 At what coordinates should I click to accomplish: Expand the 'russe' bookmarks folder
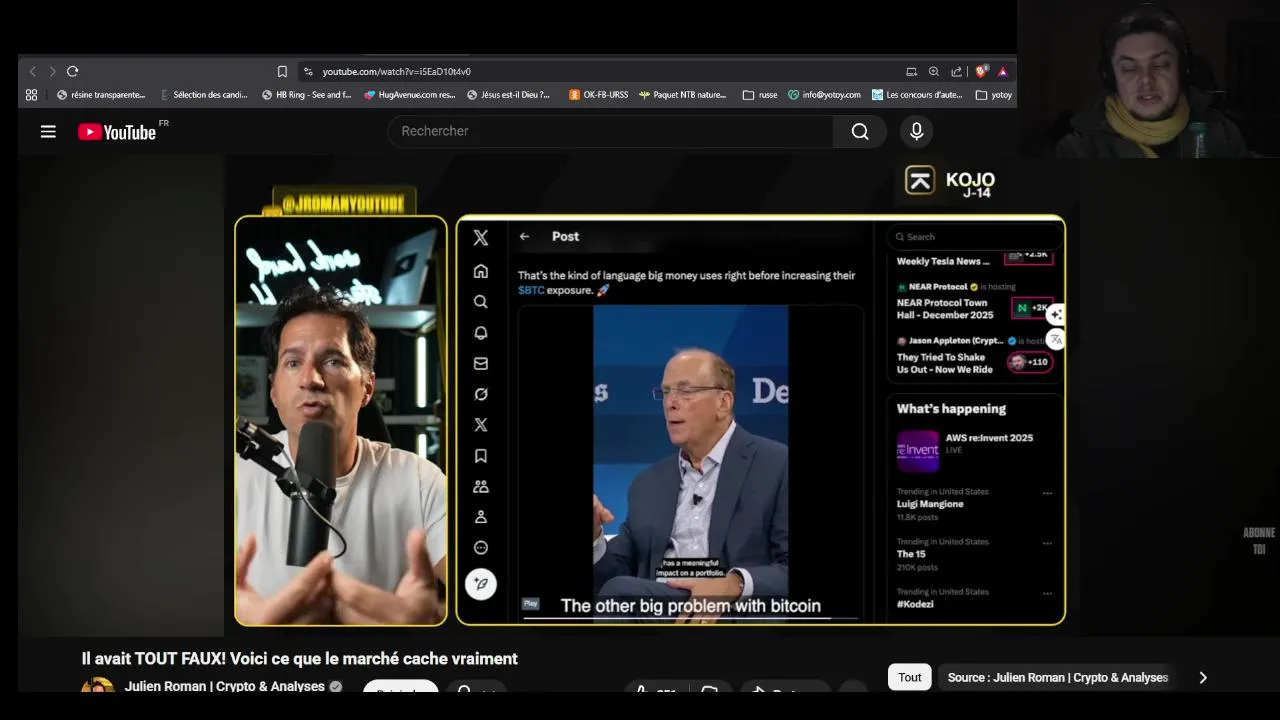click(x=760, y=95)
